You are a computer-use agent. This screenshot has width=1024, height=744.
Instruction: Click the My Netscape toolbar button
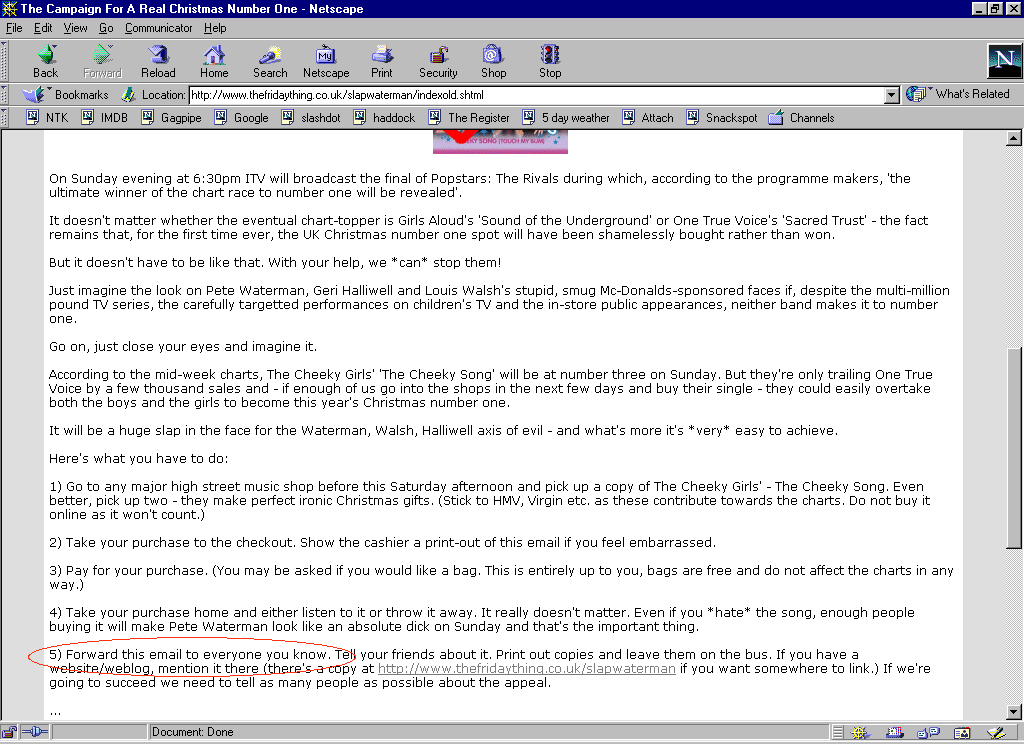pyautogui.click(x=326, y=62)
